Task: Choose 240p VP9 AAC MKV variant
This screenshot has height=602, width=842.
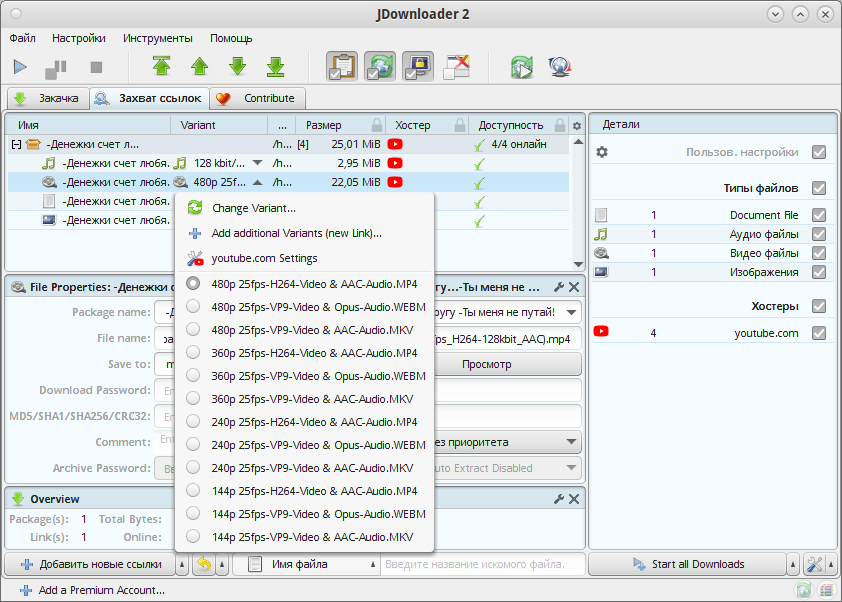Action: point(304,468)
